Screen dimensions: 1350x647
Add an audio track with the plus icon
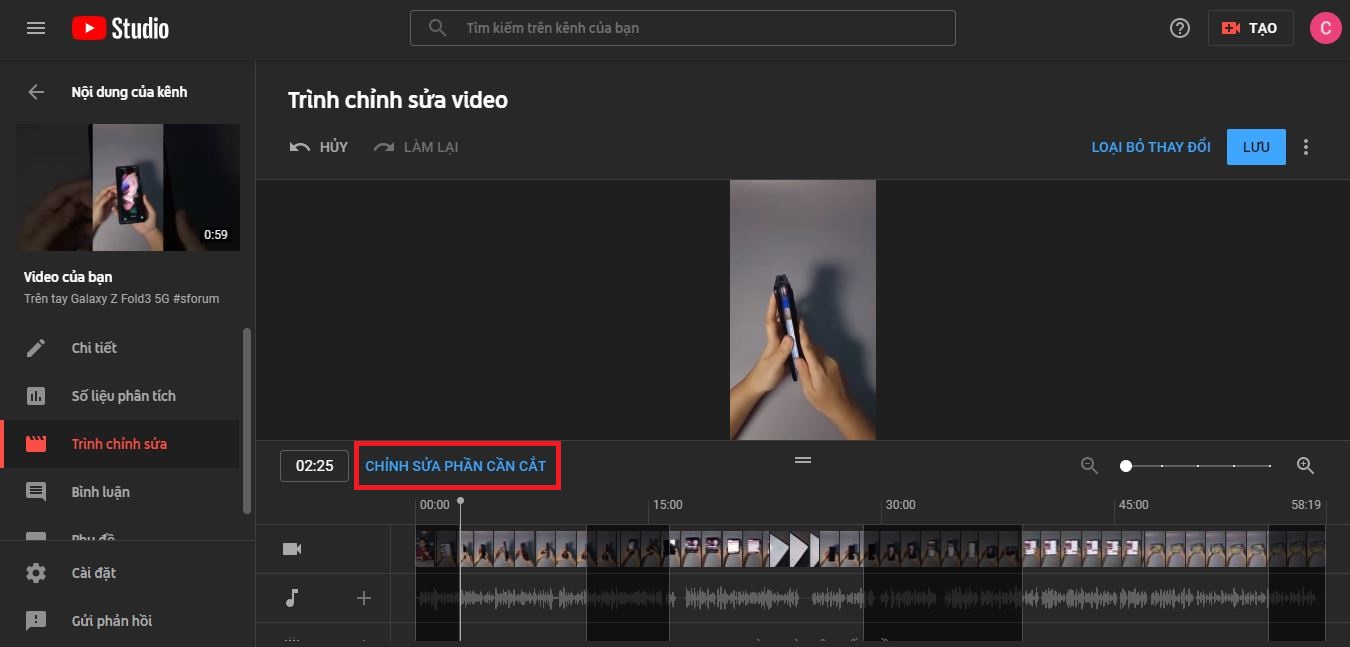pos(364,598)
